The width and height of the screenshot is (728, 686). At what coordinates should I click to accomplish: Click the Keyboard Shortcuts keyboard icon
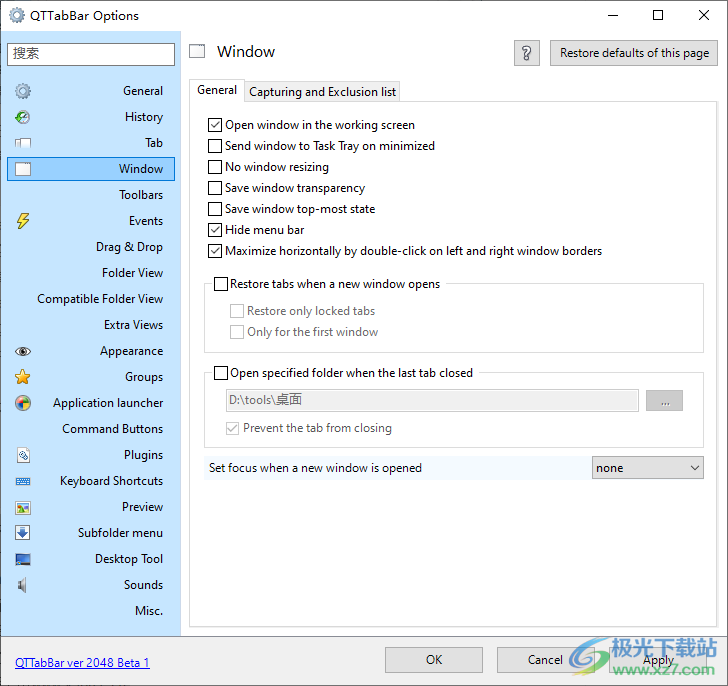23,481
